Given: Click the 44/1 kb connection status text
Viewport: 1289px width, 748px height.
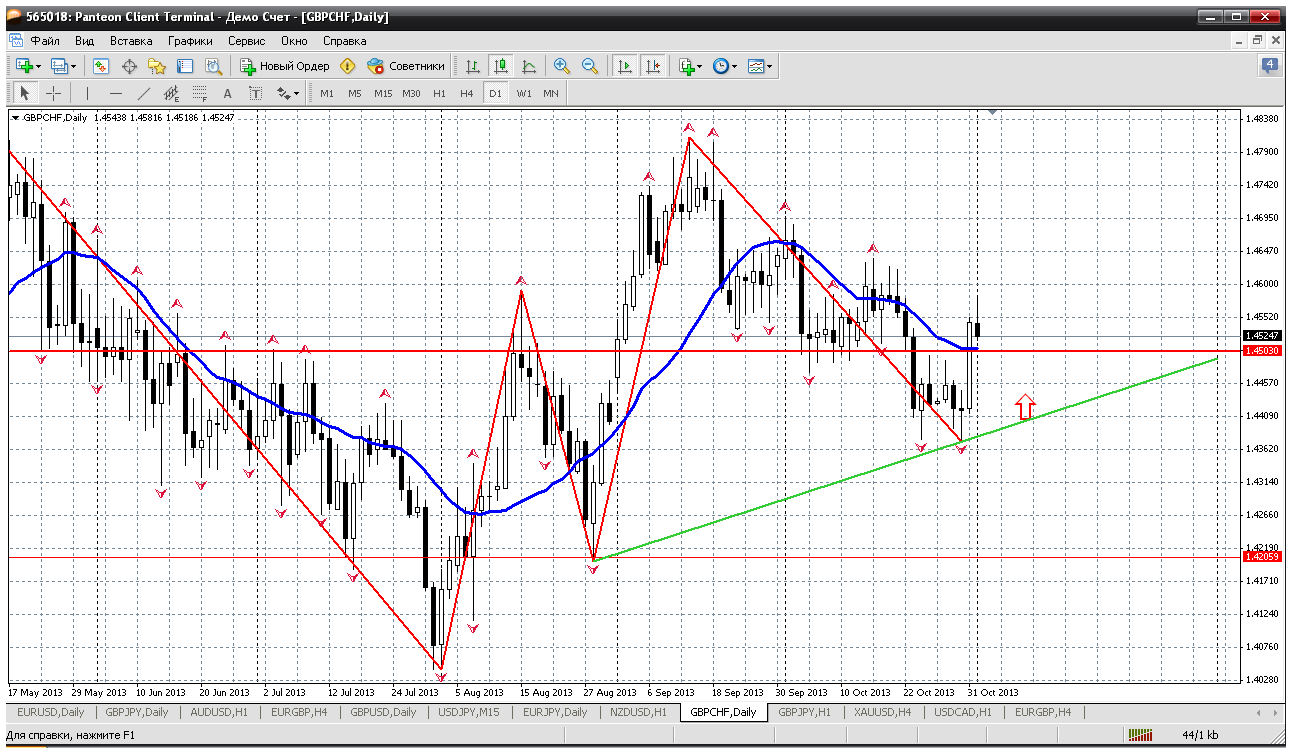Looking at the screenshot, I should click(1200, 736).
